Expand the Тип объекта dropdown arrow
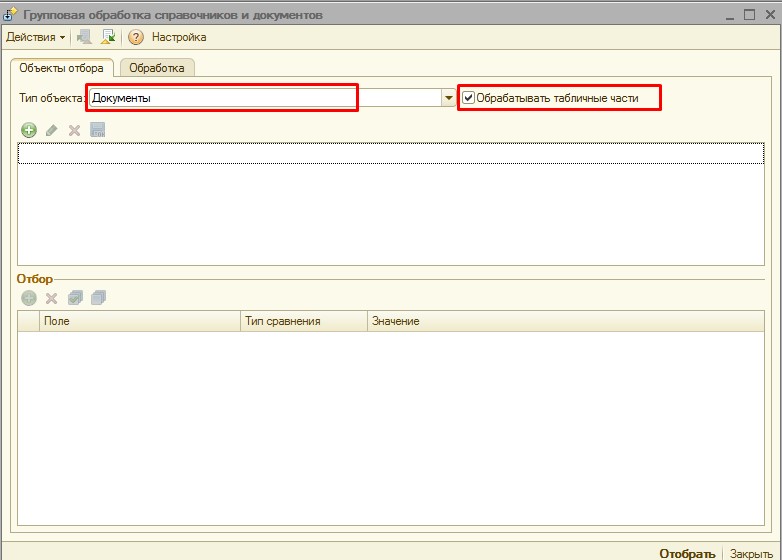The image size is (782, 560). [448, 98]
